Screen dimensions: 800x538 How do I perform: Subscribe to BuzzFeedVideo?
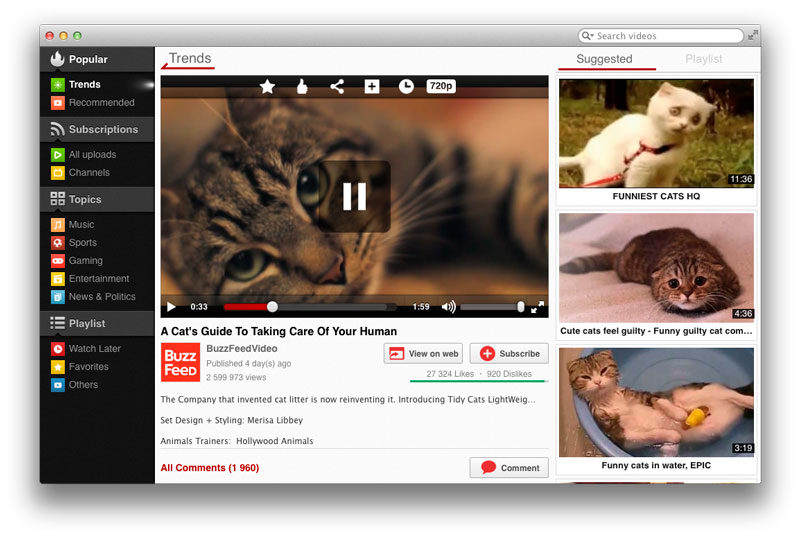tap(509, 354)
